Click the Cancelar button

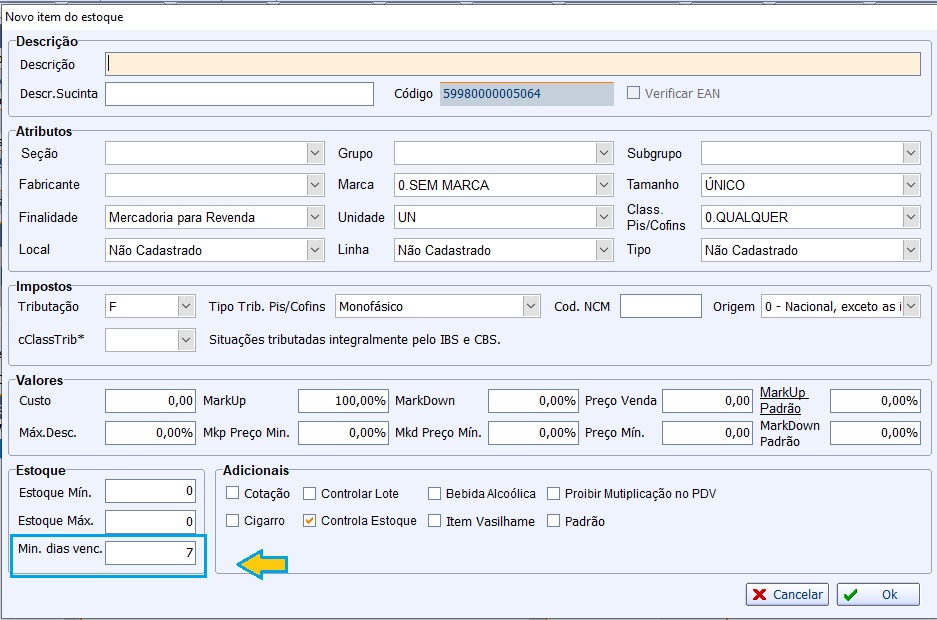point(787,594)
